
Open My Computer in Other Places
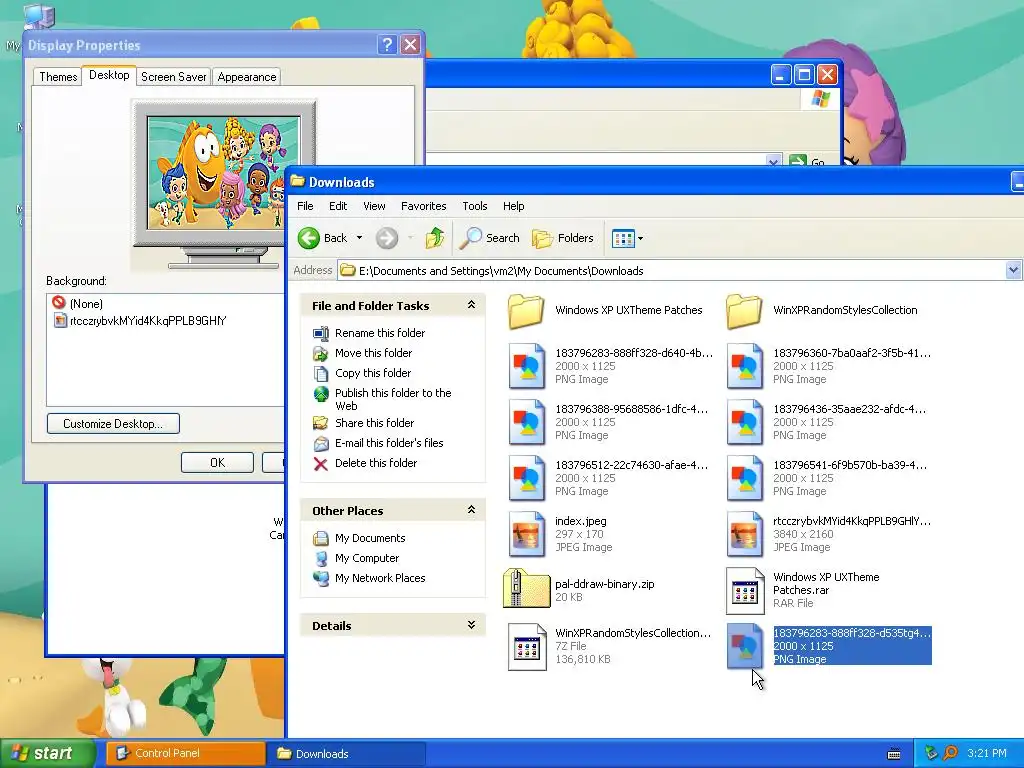[366, 558]
